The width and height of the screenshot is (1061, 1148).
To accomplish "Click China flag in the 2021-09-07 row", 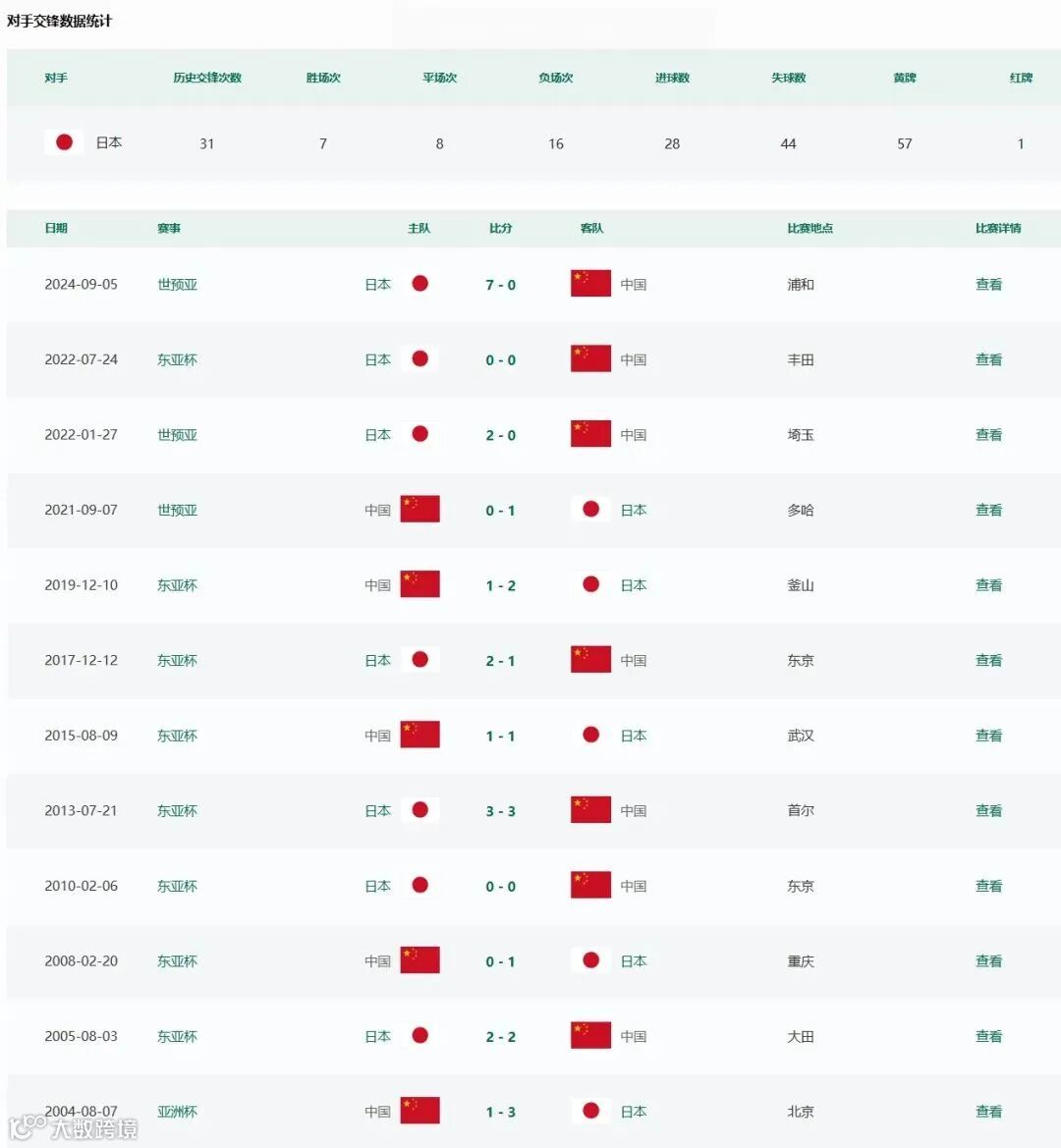I will pyautogui.click(x=420, y=509).
